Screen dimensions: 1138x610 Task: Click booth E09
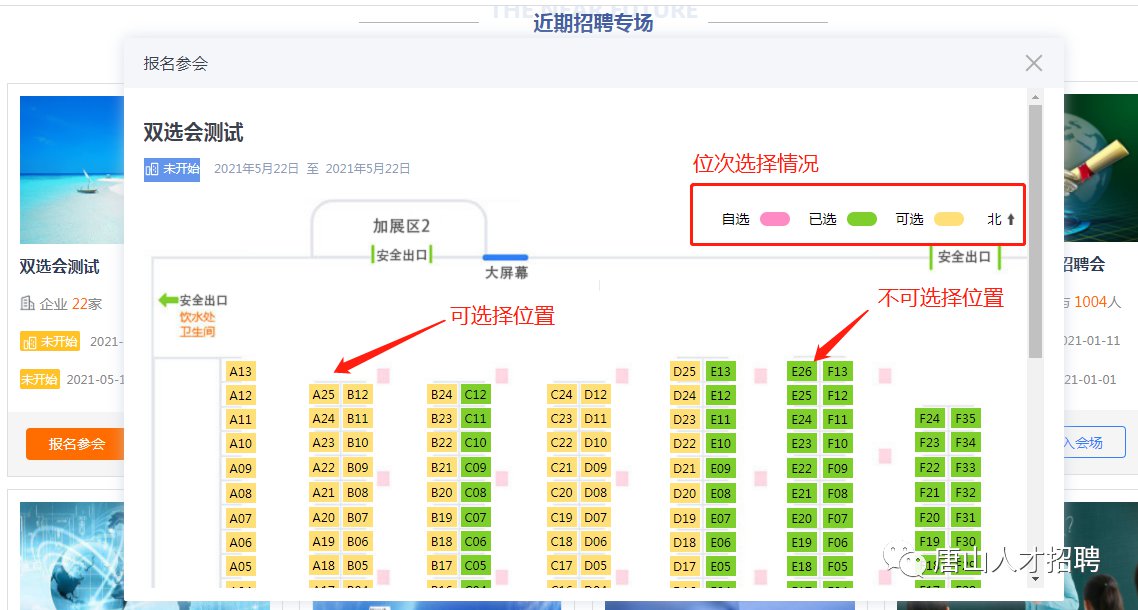point(721,469)
